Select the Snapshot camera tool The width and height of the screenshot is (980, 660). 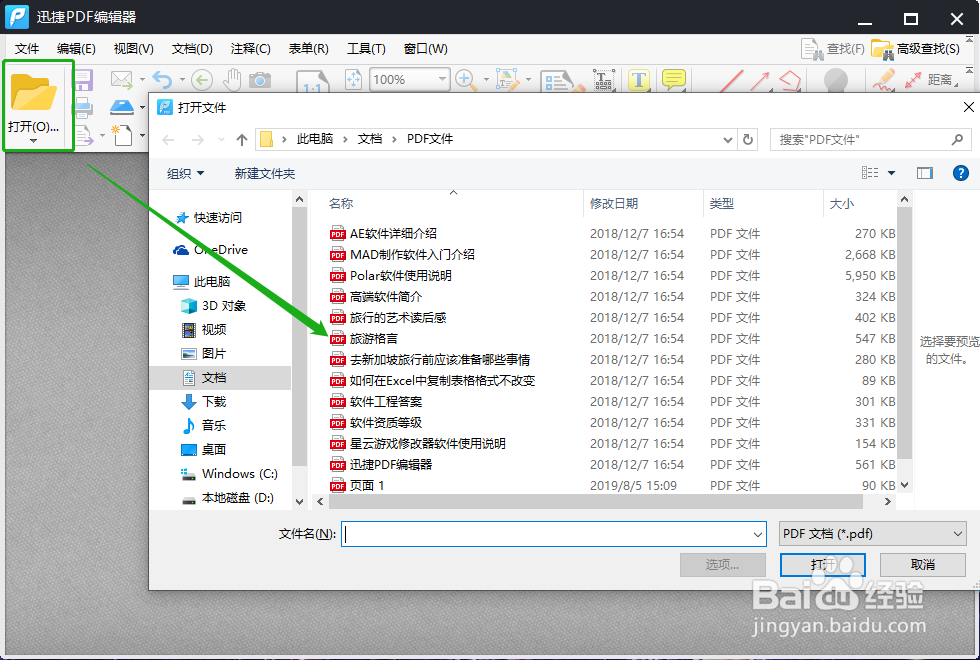260,80
